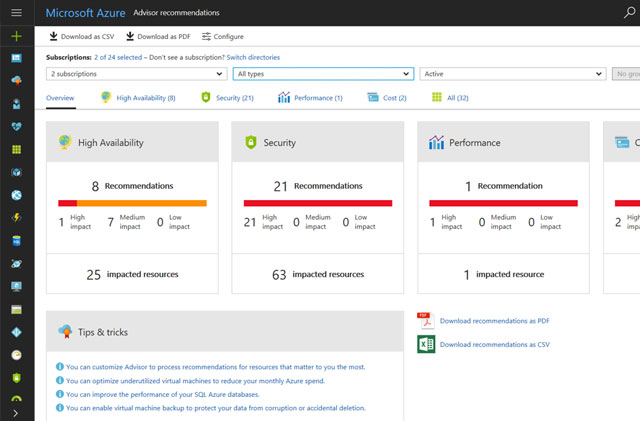Click the PDF icon beside download recommendations
This screenshot has width=640, height=421.
(426, 320)
